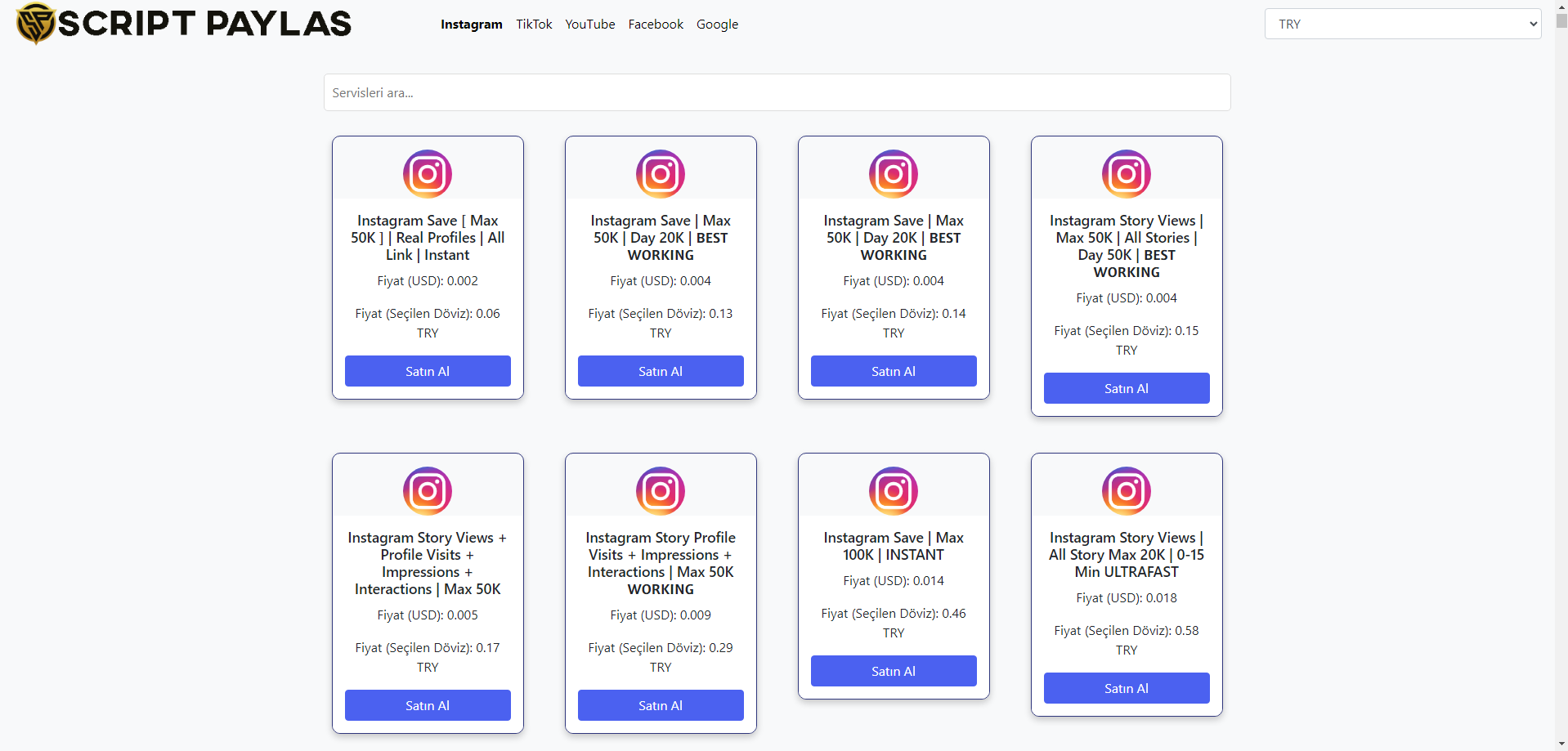This screenshot has width=1568, height=751.
Task: Buy the Instagram Save Max 100K INSTANT service
Action: tap(894, 671)
